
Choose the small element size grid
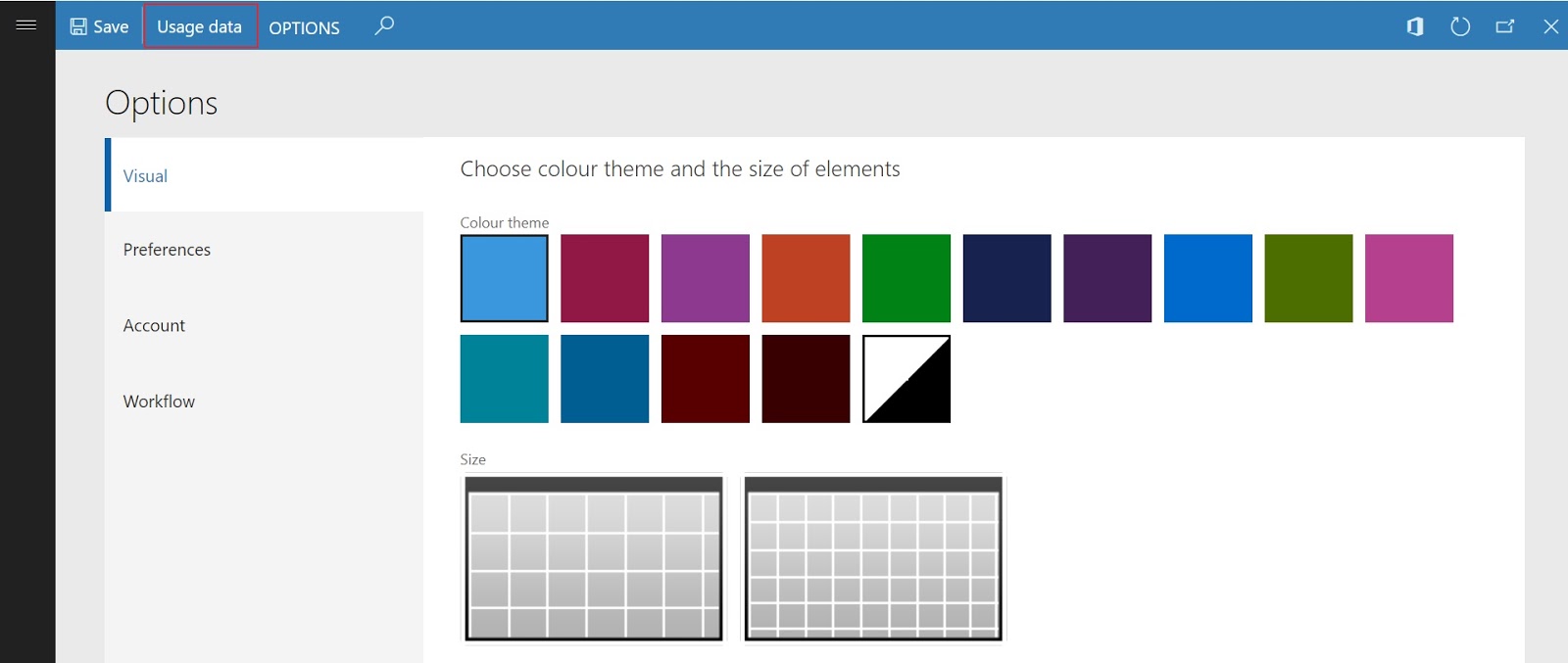pos(873,558)
